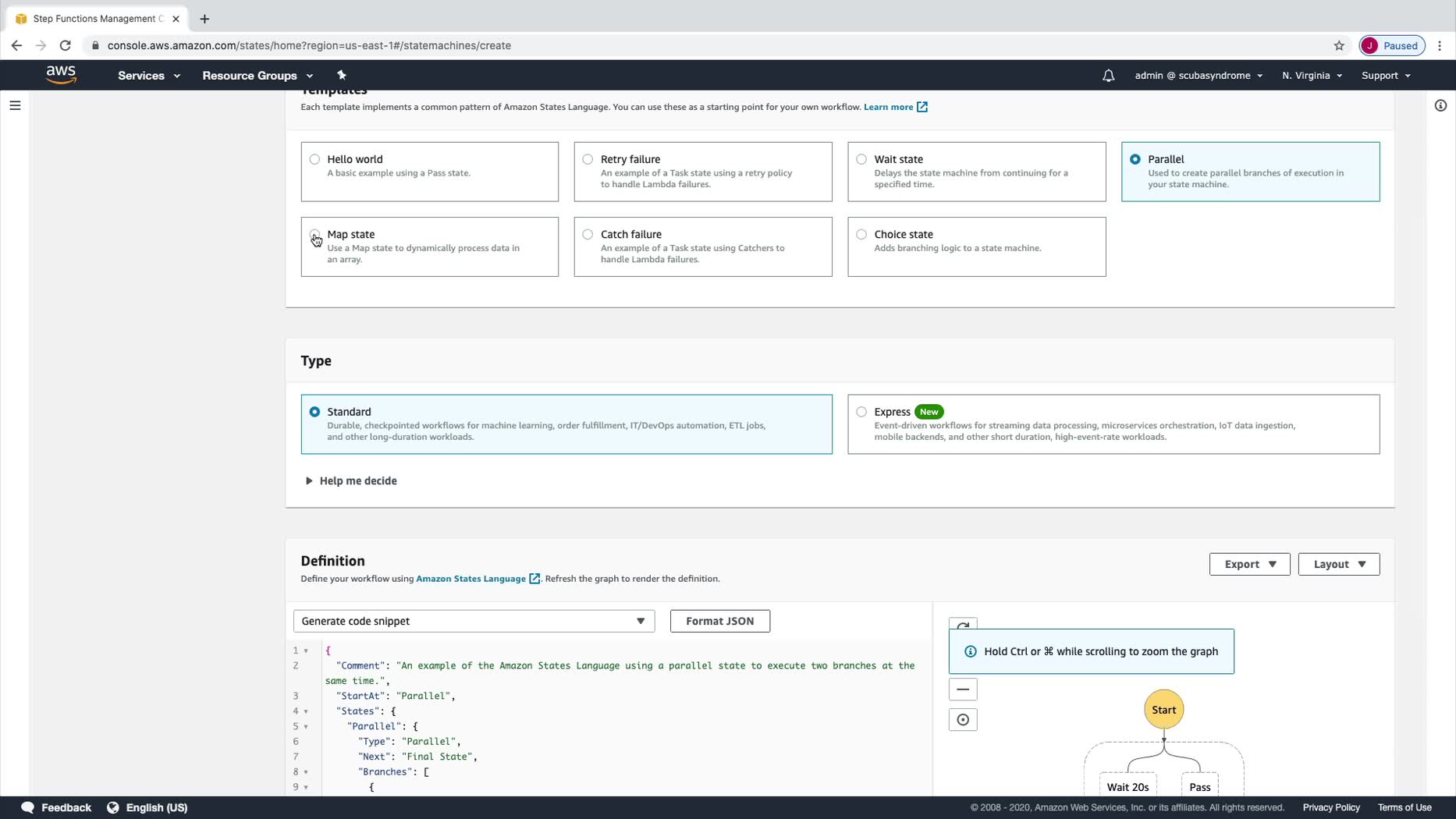Collapse fold arrow on line 9
This screenshot has width=1456, height=819.
pyautogui.click(x=306, y=787)
